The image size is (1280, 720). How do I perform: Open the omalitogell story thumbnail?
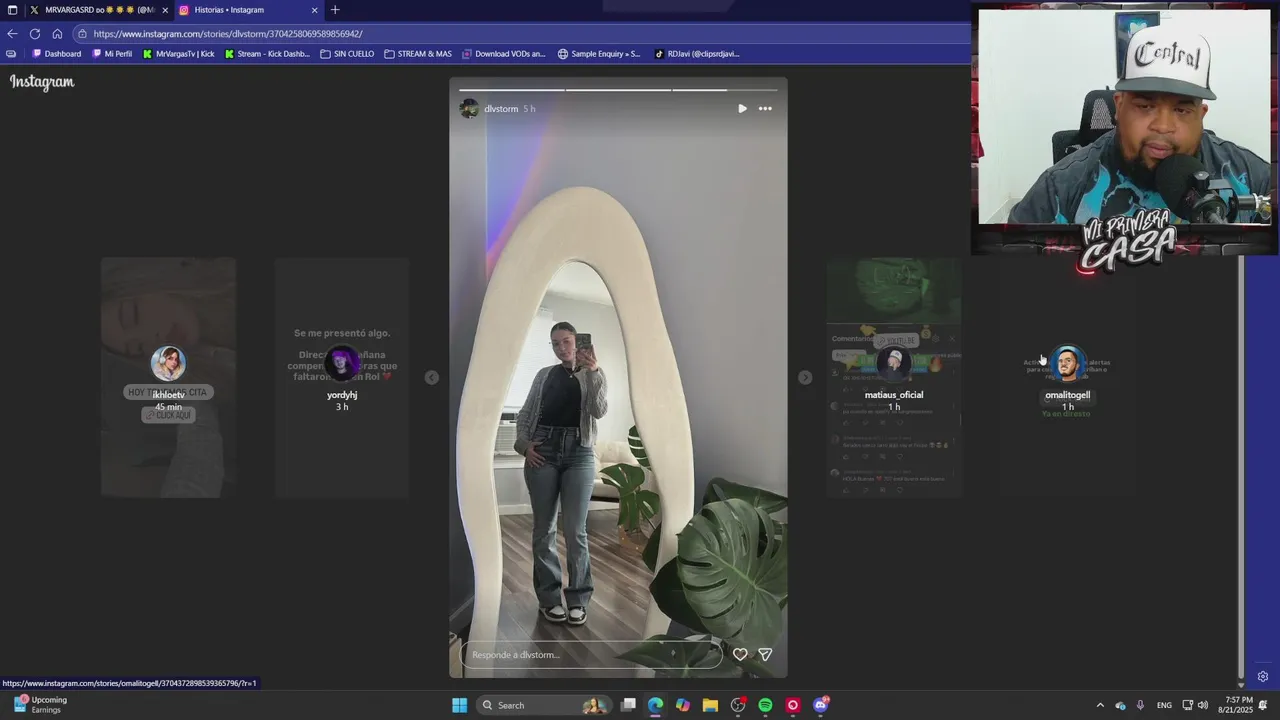tap(1067, 377)
